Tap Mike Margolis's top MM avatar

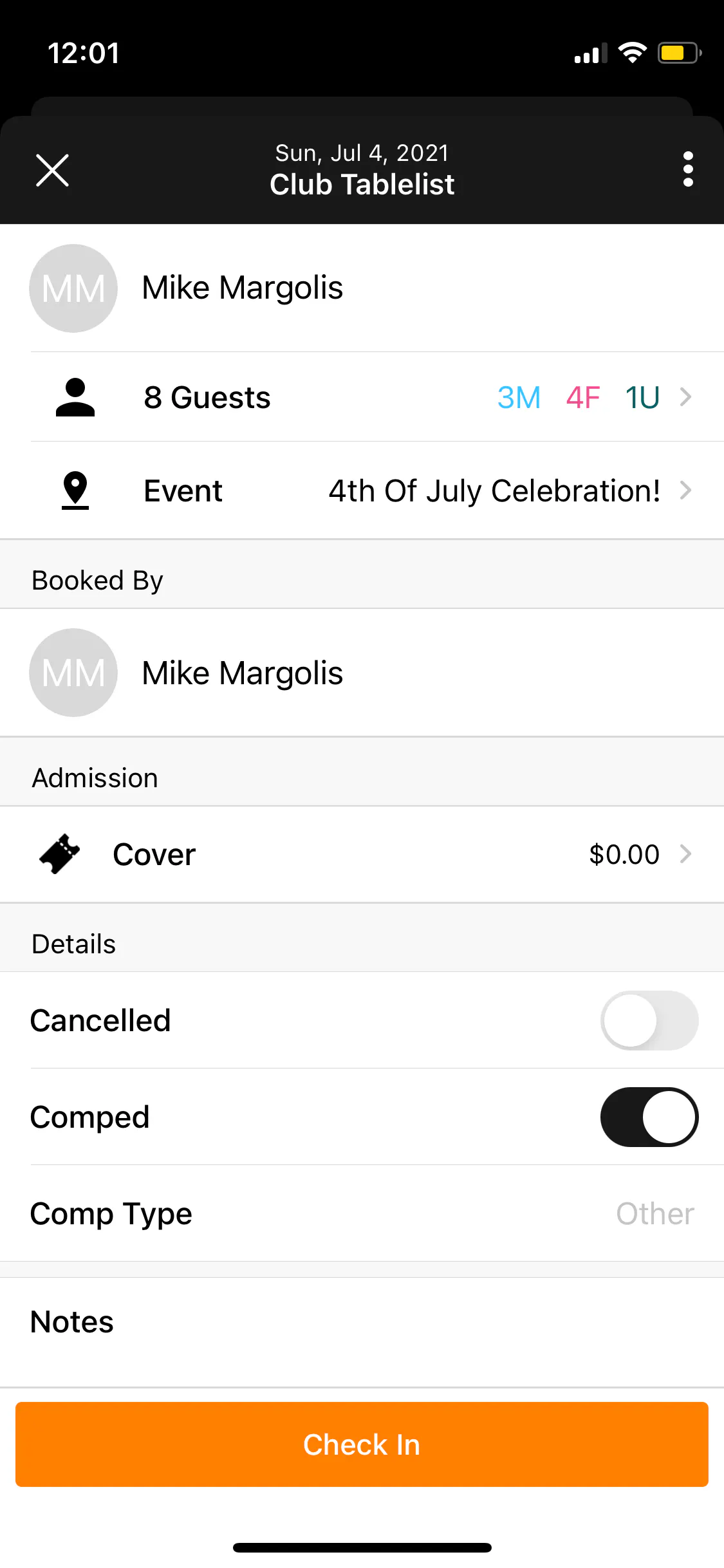(x=73, y=288)
